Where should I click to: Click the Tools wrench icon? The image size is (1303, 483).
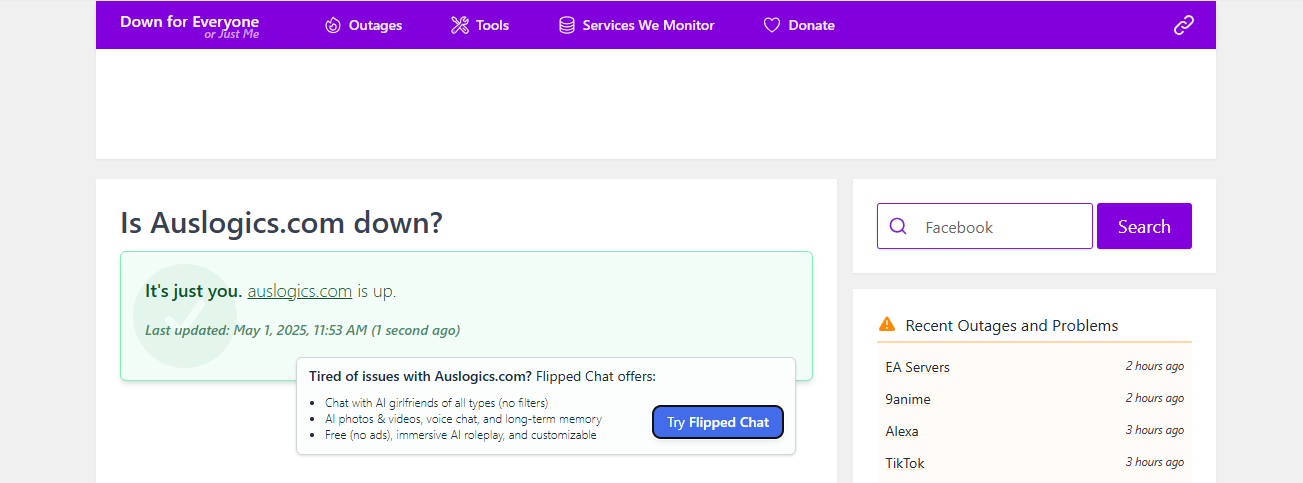click(x=460, y=25)
